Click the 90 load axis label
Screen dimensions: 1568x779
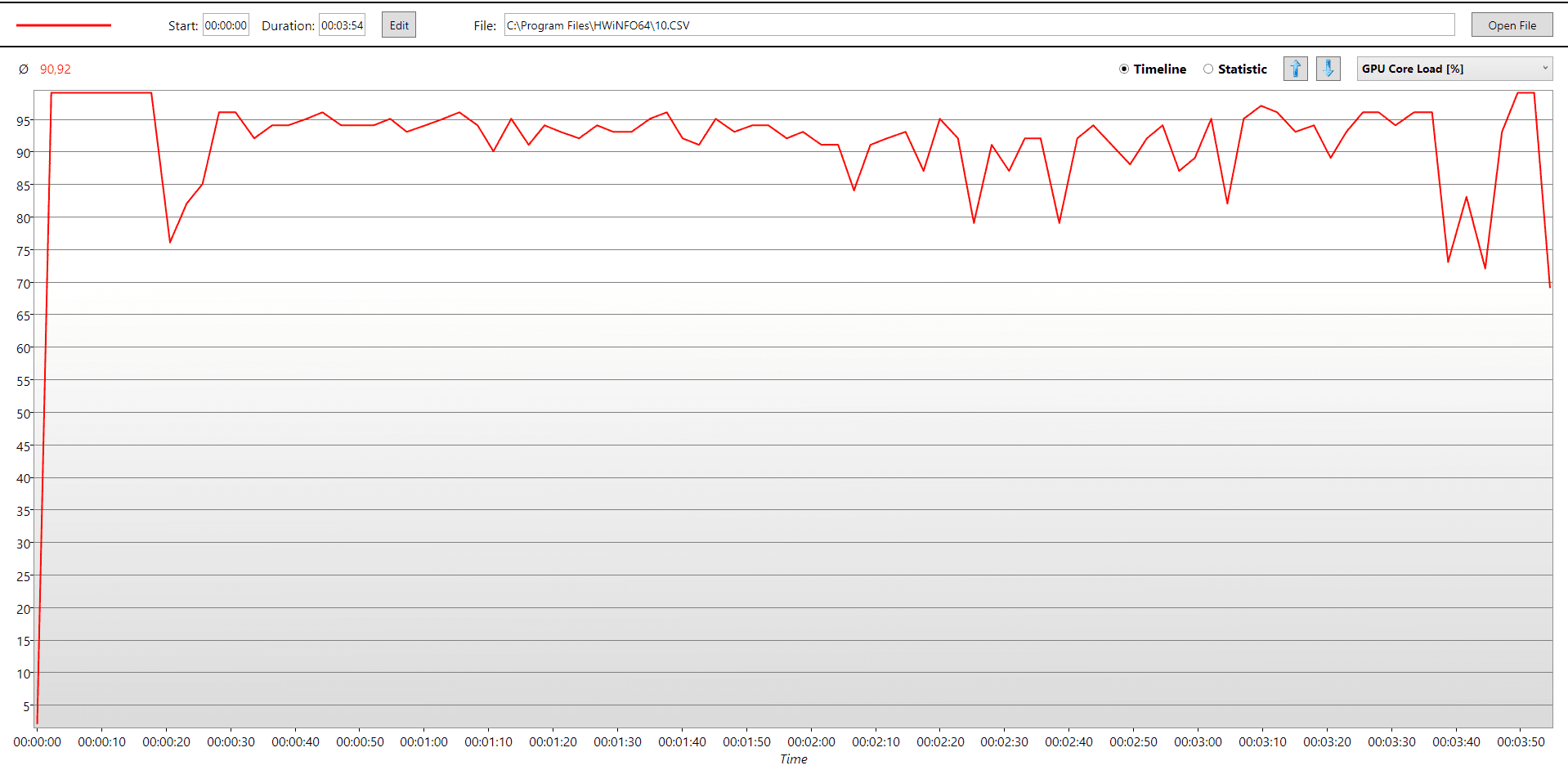coord(24,153)
